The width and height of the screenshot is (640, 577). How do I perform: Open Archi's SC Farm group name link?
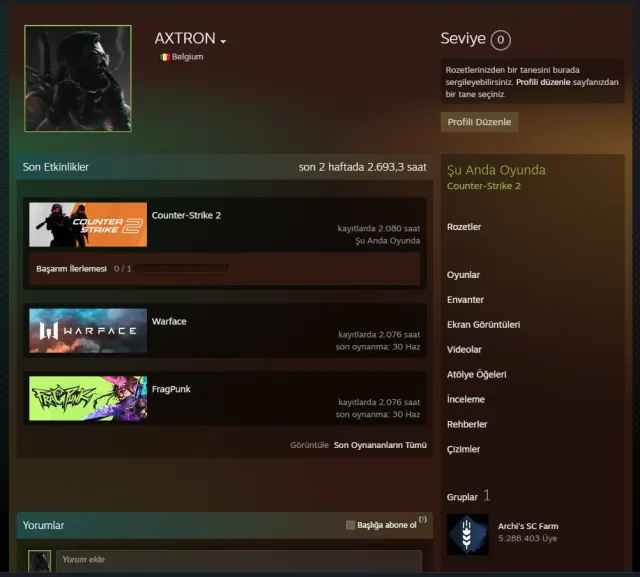pos(528,526)
